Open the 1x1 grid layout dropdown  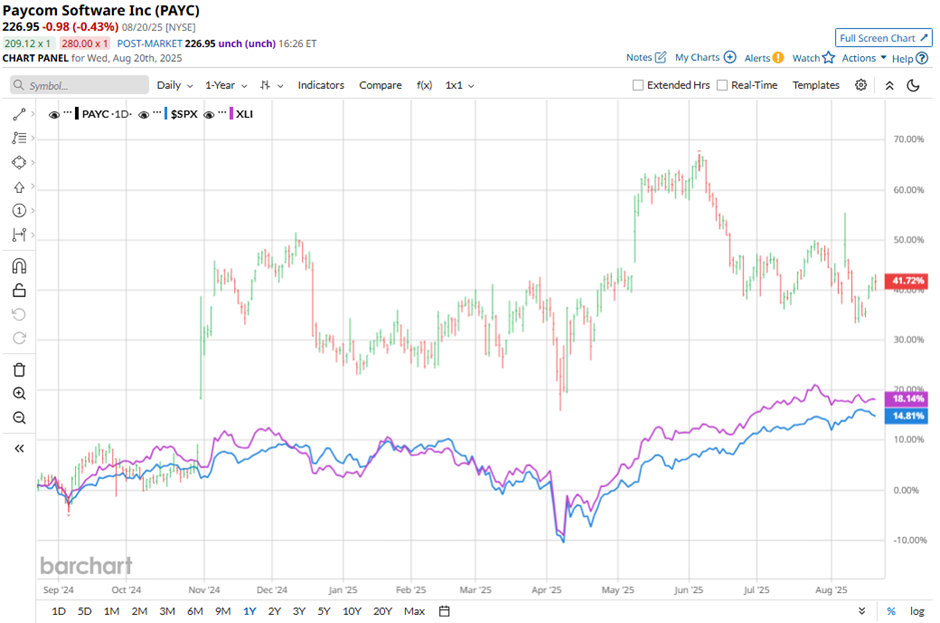(x=460, y=85)
